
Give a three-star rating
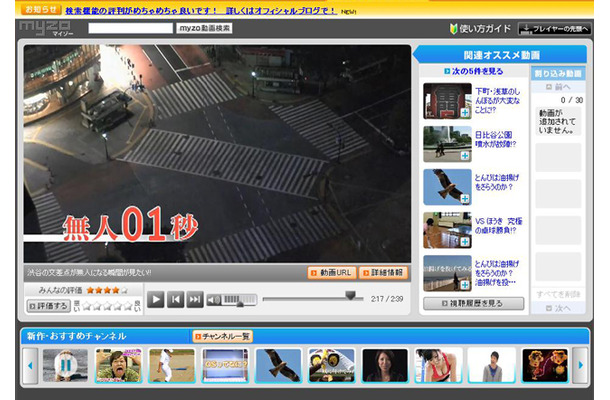tap(107, 306)
